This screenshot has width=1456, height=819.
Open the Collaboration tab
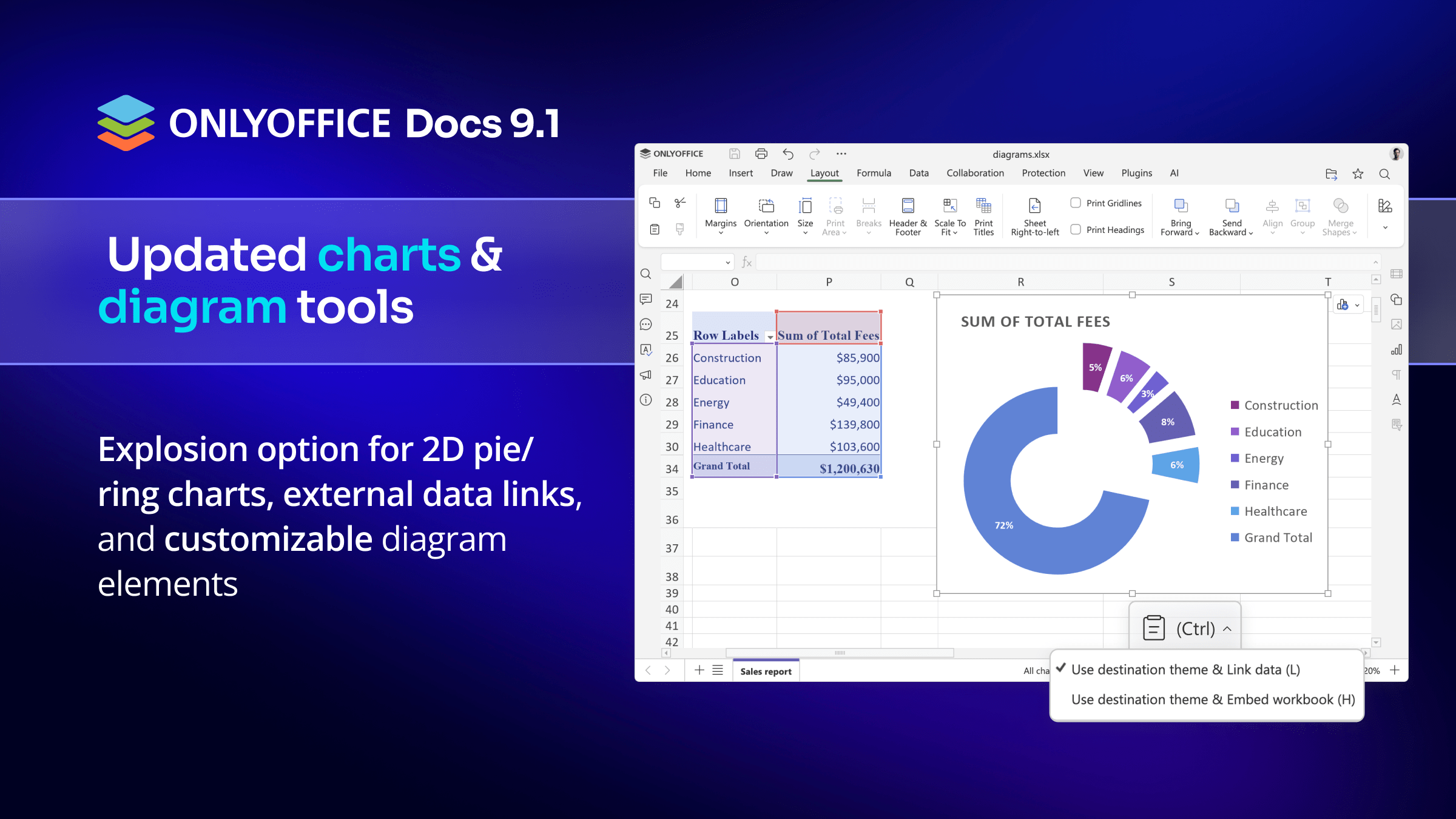tap(975, 174)
